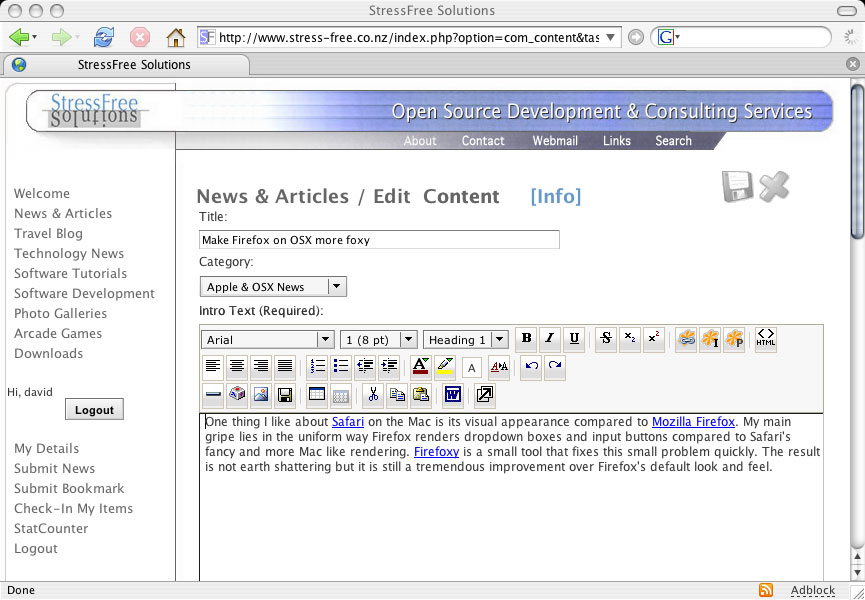The width and height of the screenshot is (865, 600).
Task: Click the Mambo pagebreak icon (asterisk P)
Action: pos(734,339)
